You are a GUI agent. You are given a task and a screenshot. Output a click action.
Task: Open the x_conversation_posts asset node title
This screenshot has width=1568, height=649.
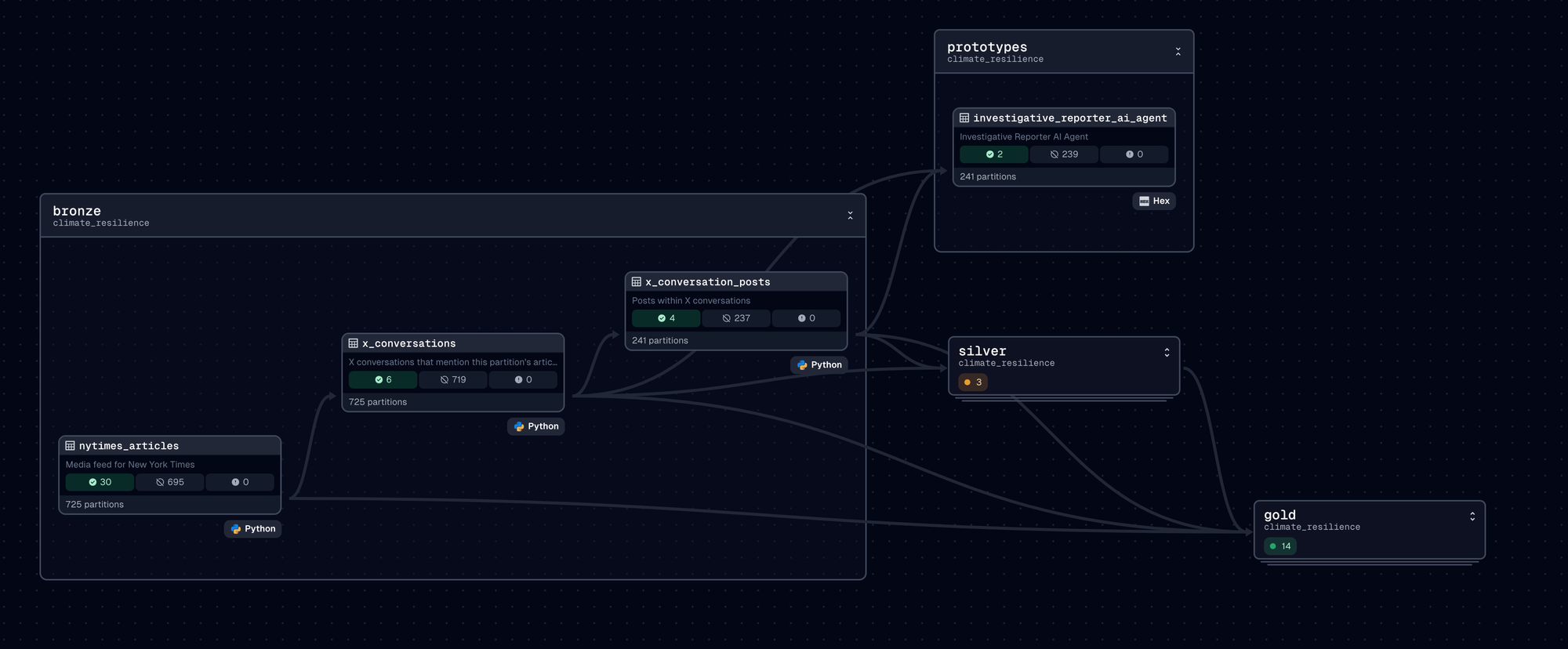(x=707, y=282)
